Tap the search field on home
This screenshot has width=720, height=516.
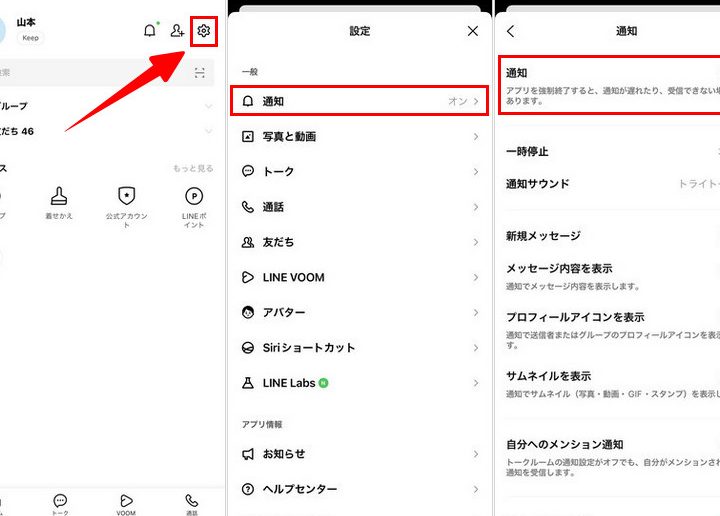click(x=106, y=73)
